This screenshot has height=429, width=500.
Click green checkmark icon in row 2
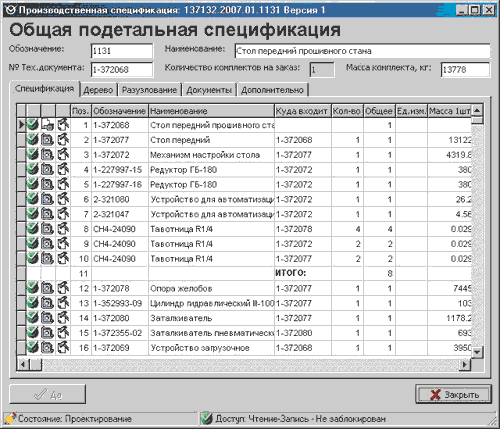click(33, 140)
